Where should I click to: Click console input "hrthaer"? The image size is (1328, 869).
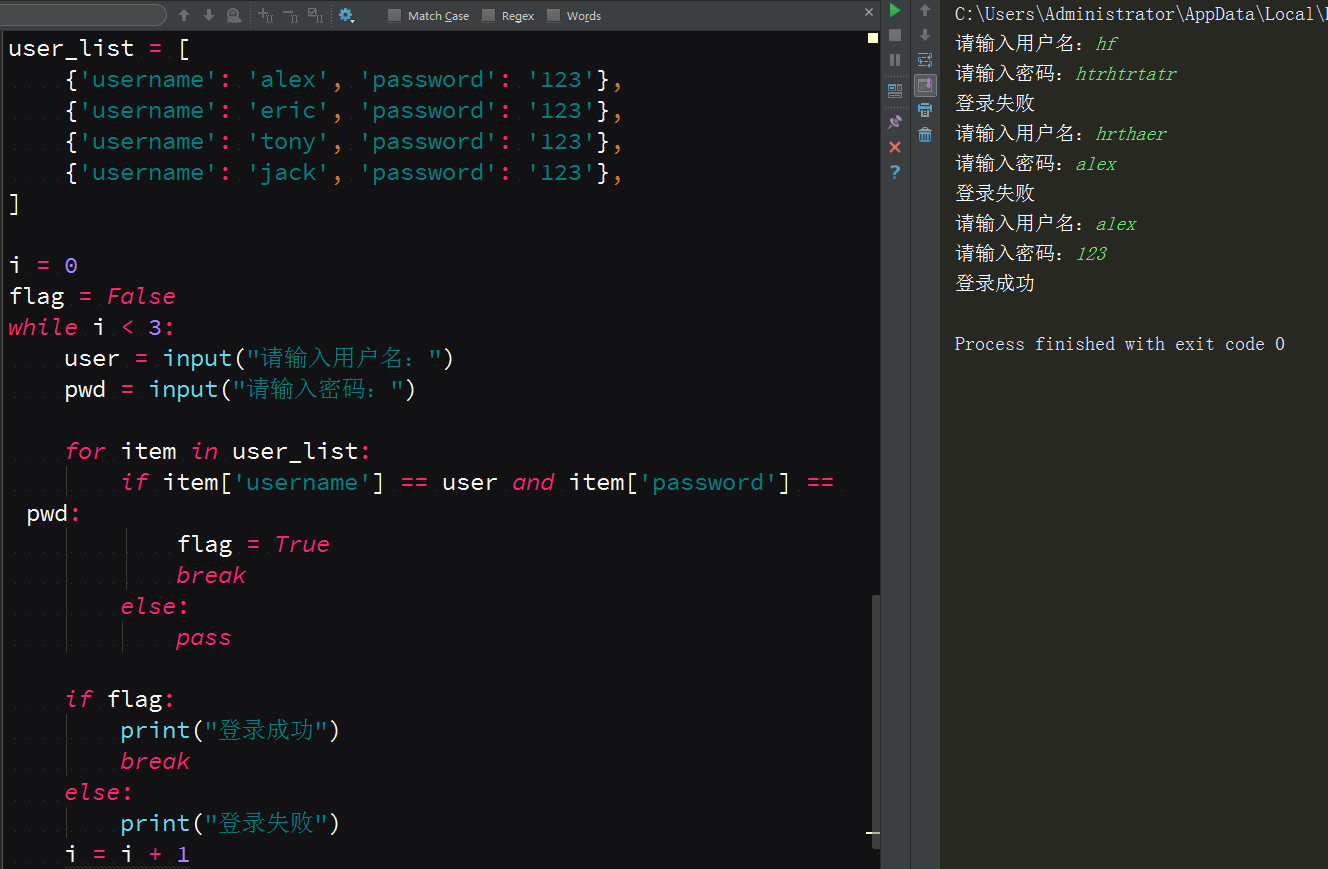pyautogui.click(x=1131, y=134)
